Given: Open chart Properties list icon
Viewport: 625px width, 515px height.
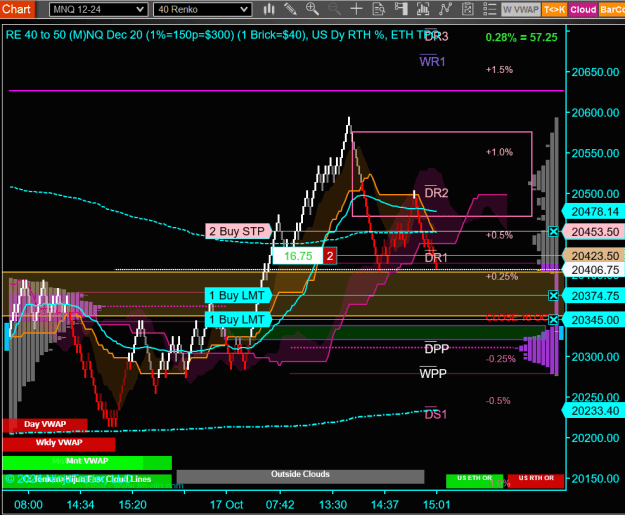Looking at the screenshot, I should pyautogui.click(x=489, y=9).
